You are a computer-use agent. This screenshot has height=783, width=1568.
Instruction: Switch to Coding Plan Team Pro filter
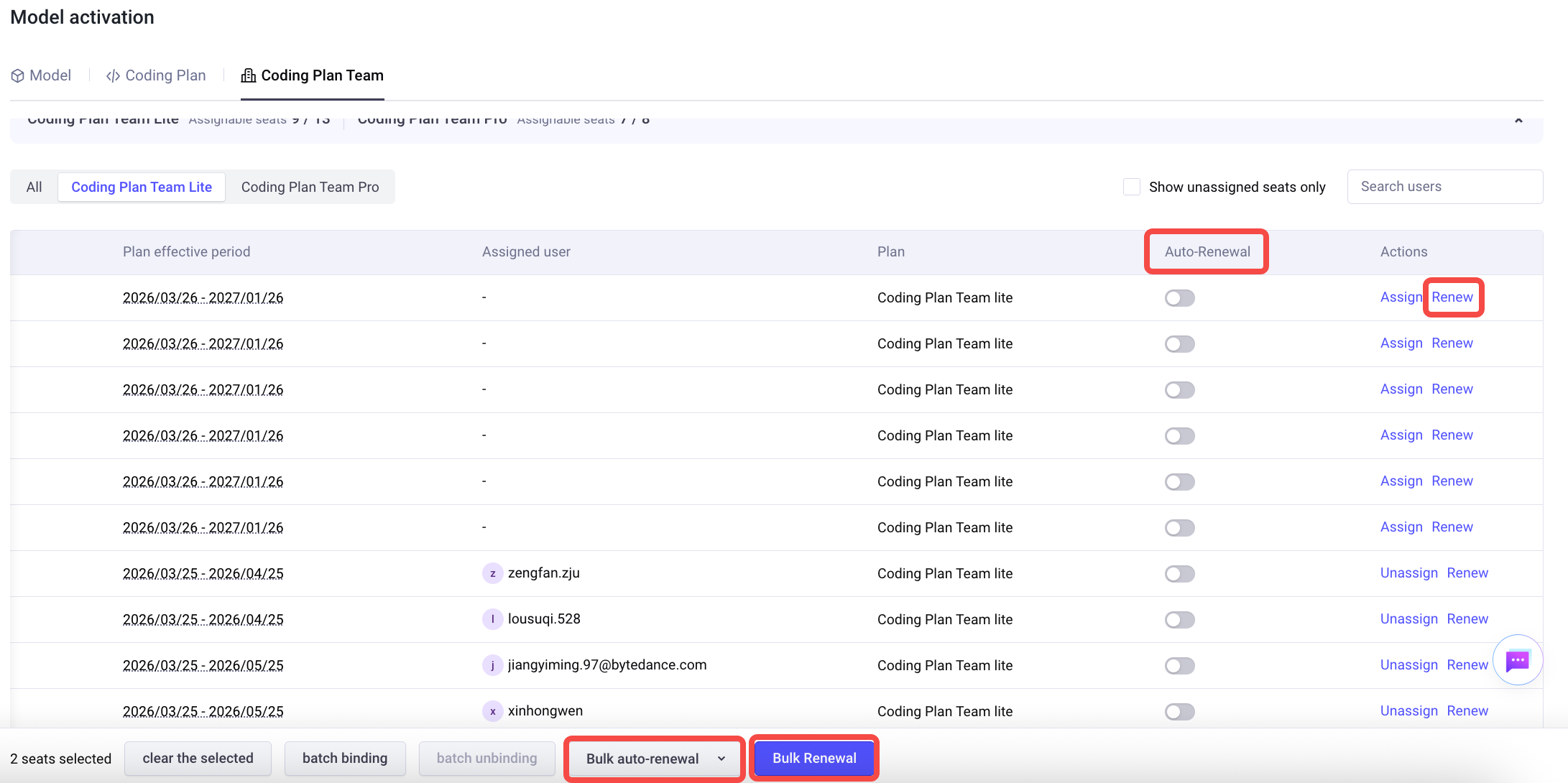tap(310, 187)
